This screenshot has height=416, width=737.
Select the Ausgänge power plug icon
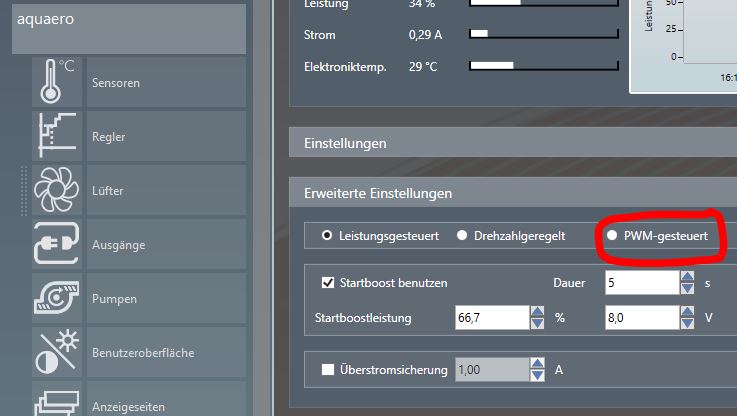(x=57, y=244)
